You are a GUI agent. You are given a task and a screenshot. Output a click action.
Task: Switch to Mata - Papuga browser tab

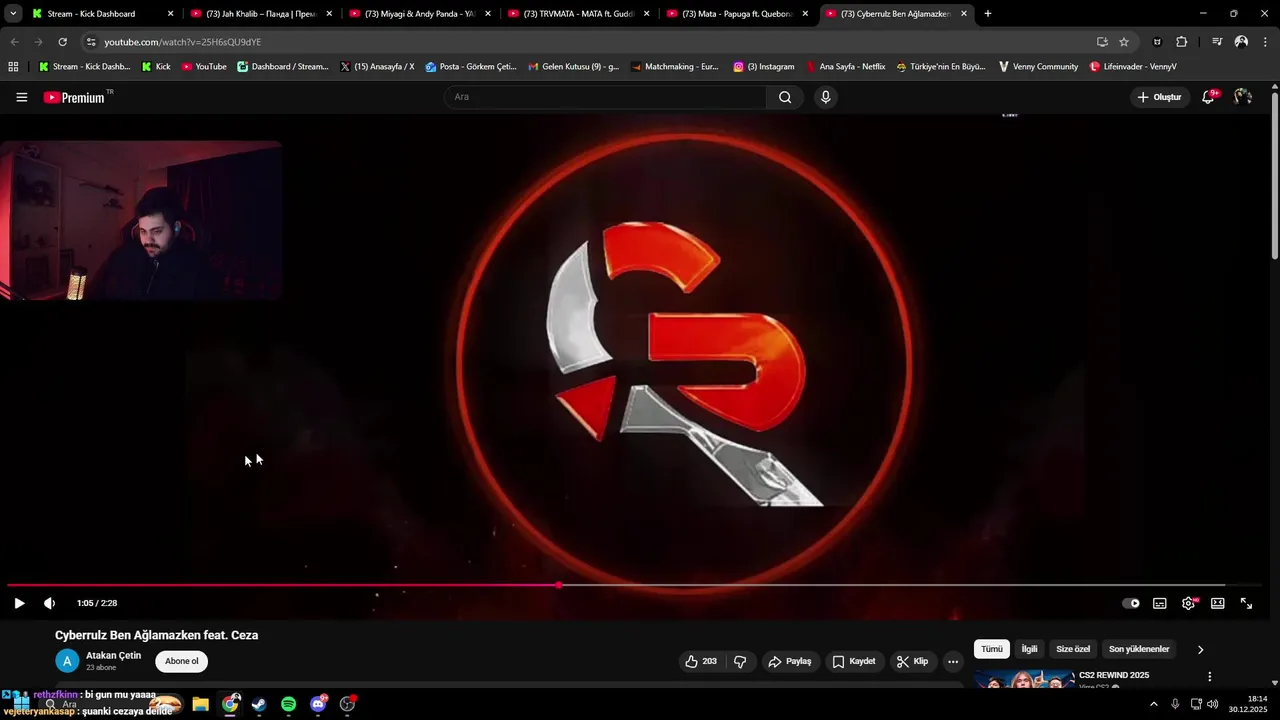738,14
